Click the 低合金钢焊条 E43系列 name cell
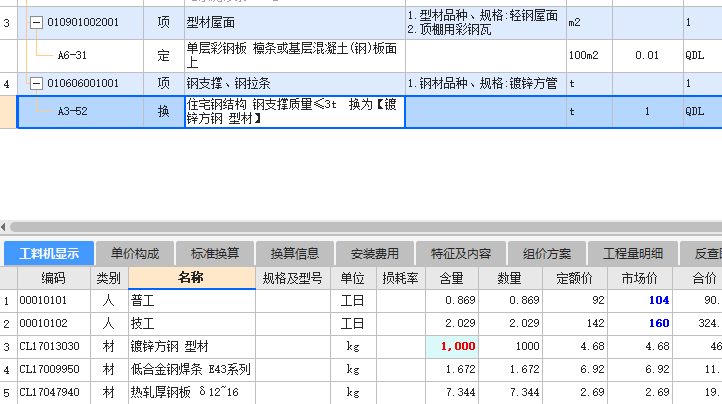 click(x=192, y=370)
